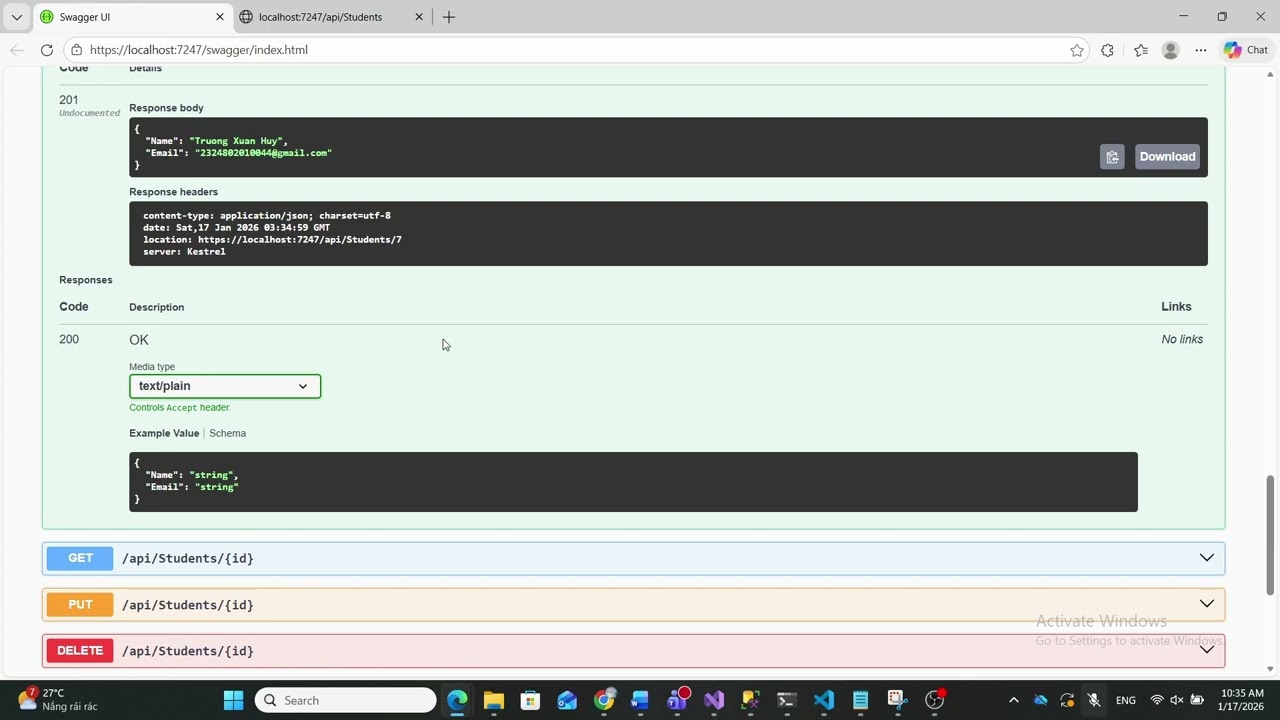Image resolution: width=1280 pixels, height=720 pixels.
Task: Close the Swagger UI tab
Action: coord(220,17)
